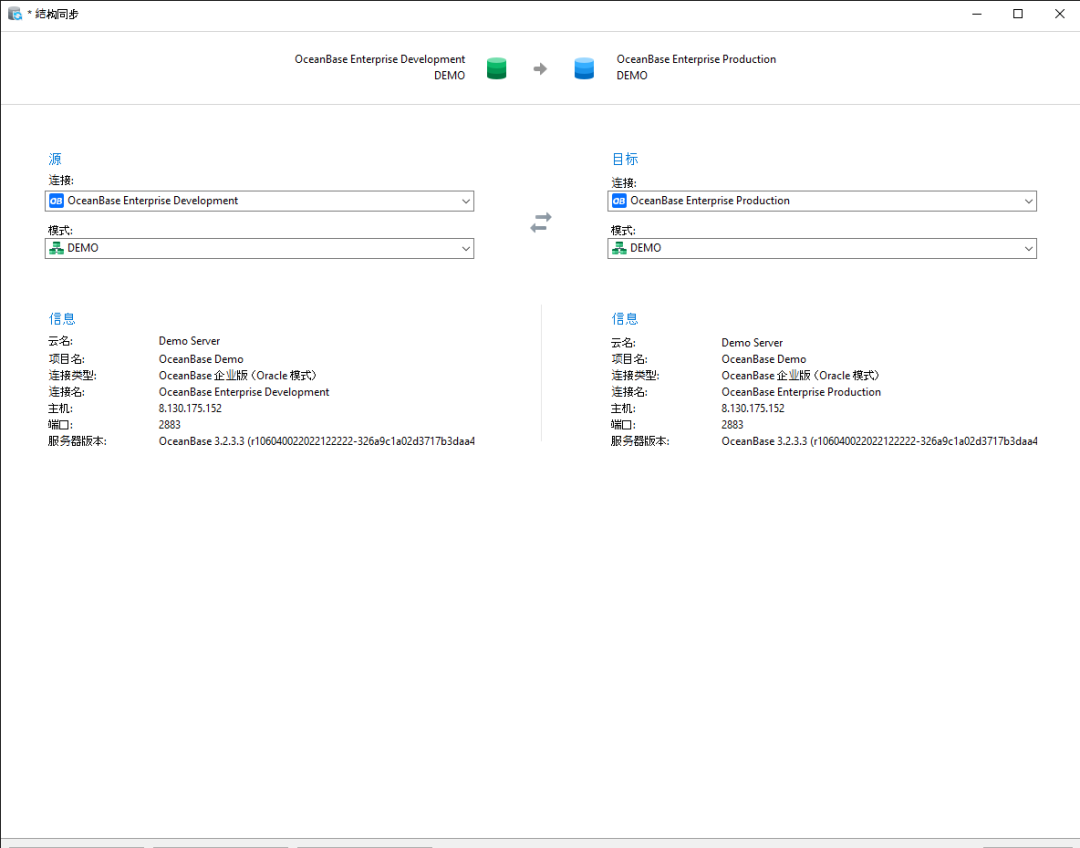Screen dimensions: 1080x848
Task: Click the OB icon in source connection
Action: pyautogui.click(x=56, y=200)
